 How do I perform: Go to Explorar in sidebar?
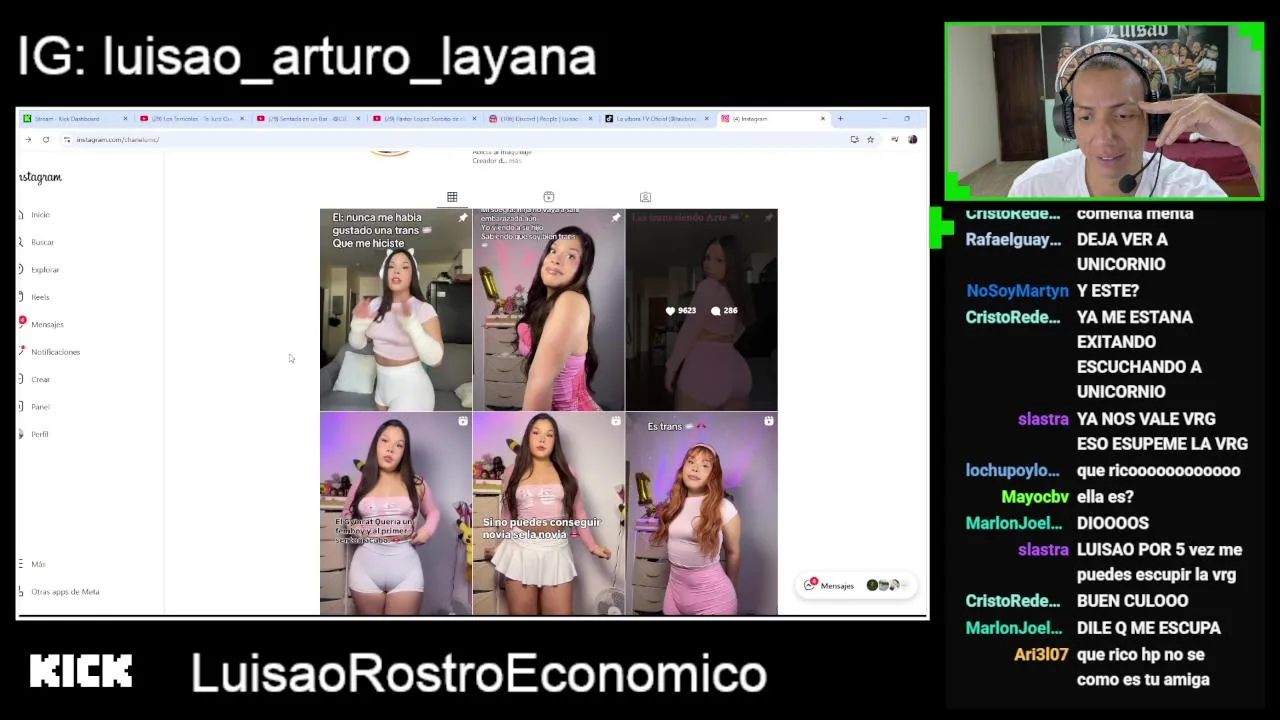click(45, 270)
